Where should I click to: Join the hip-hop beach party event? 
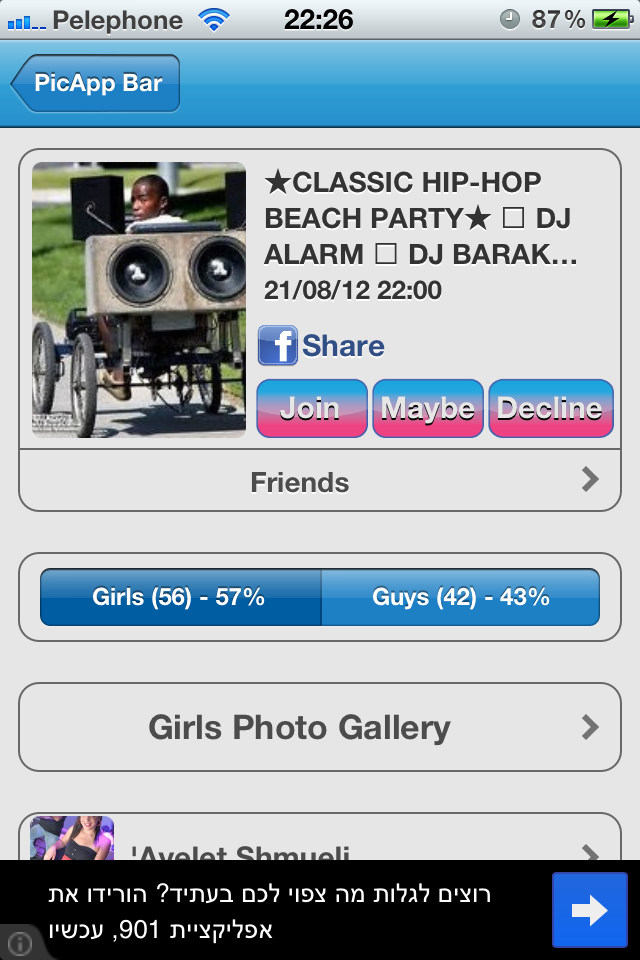tap(312, 408)
